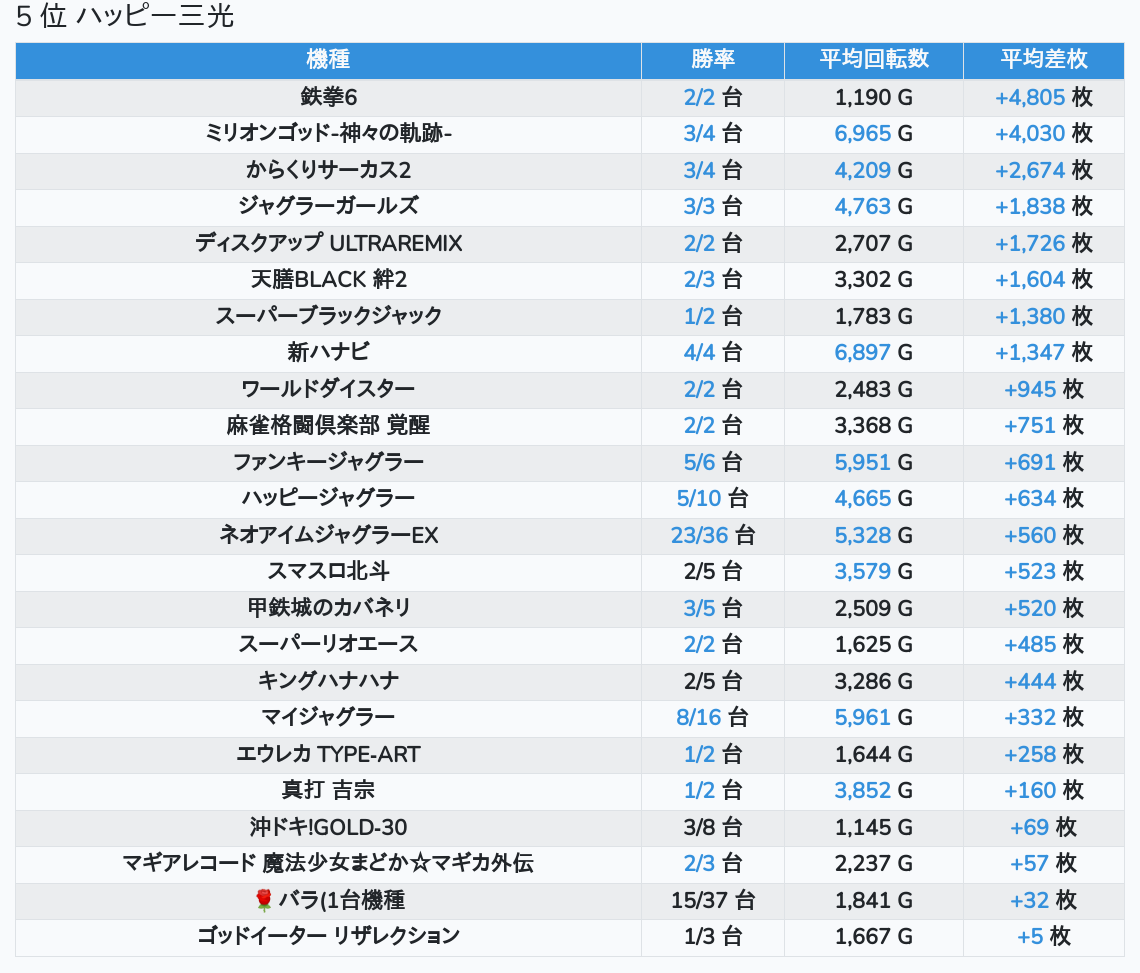
Task: Click the 5 位 ハッピー三光 heading
Action: 125,16
